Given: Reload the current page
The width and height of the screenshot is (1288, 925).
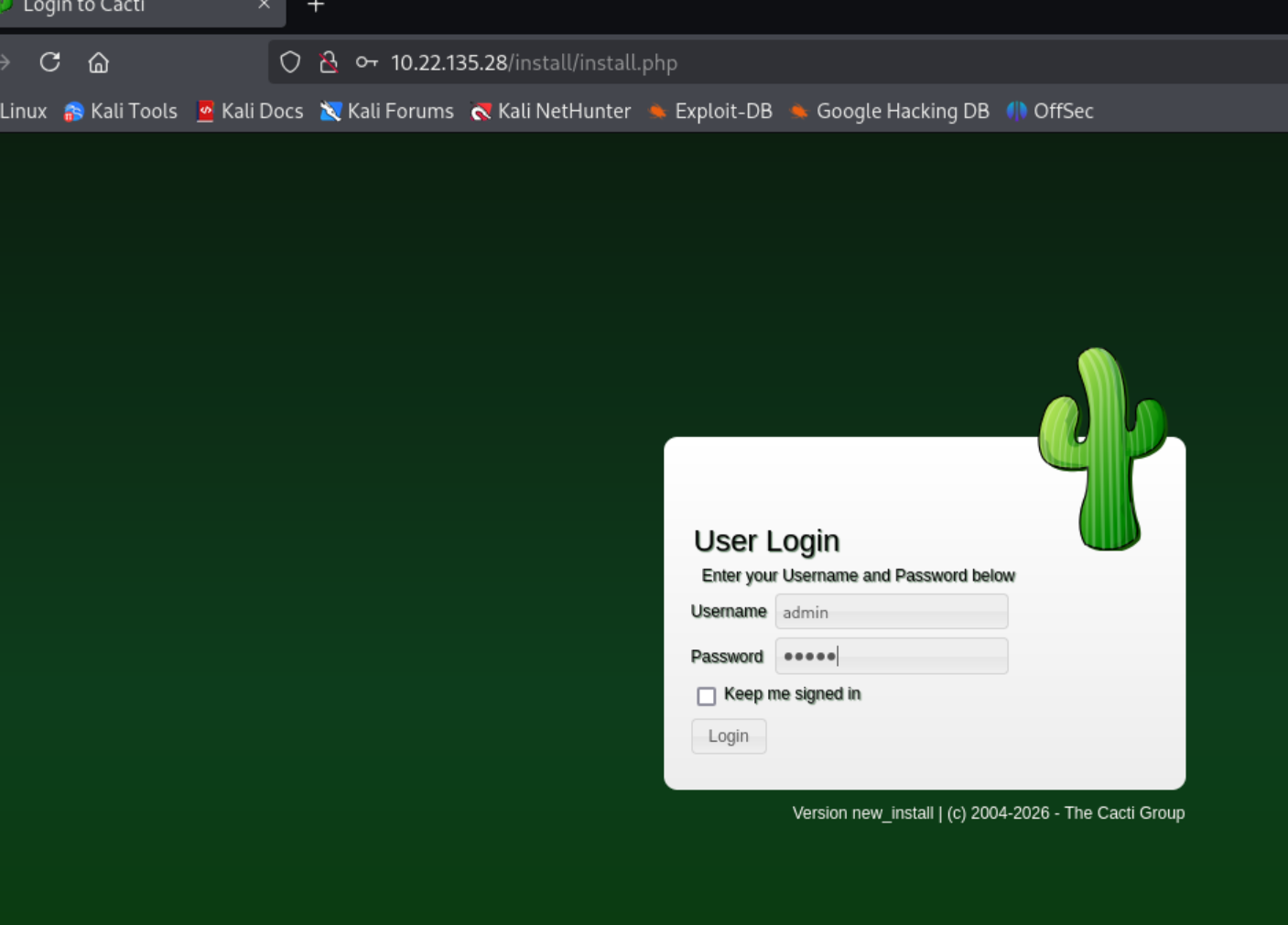Looking at the screenshot, I should click(x=50, y=62).
